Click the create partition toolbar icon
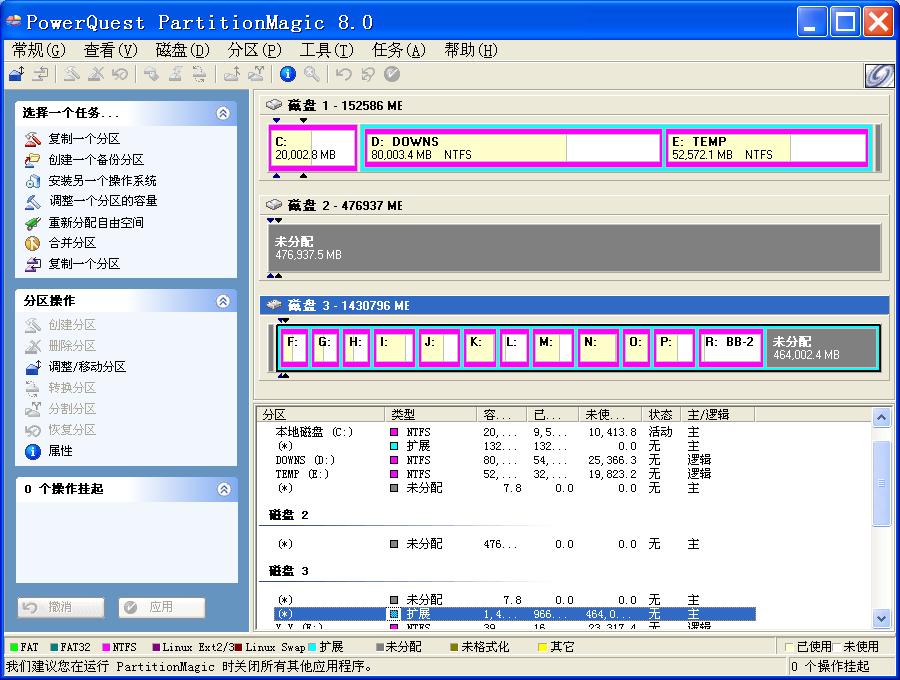The image size is (900, 680). pyautogui.click(x=71, y=74)
